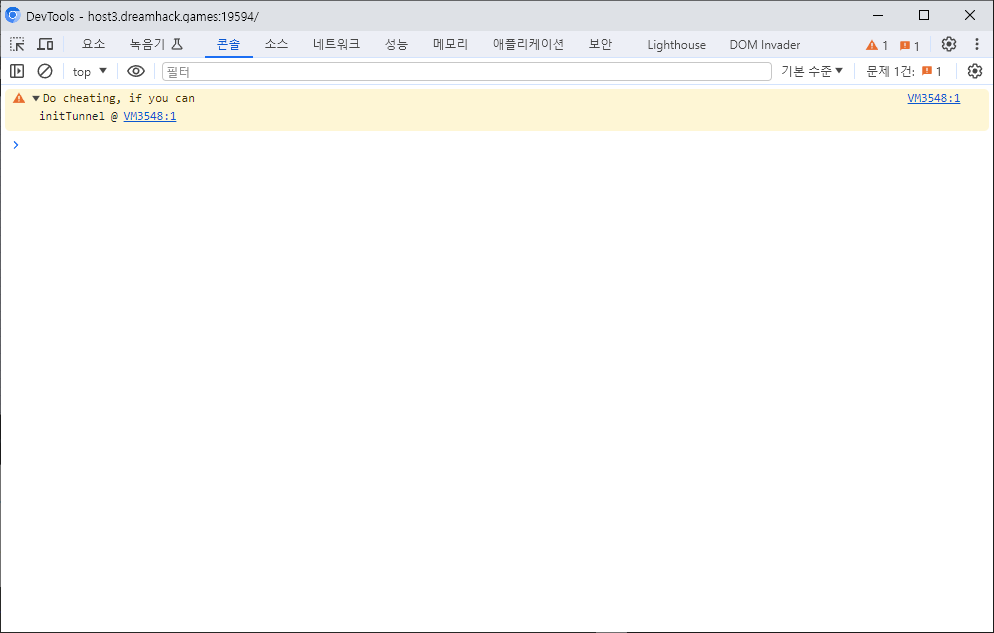Click the 필터 filter input field
This screenshot has height=633, width=994.
466,71
